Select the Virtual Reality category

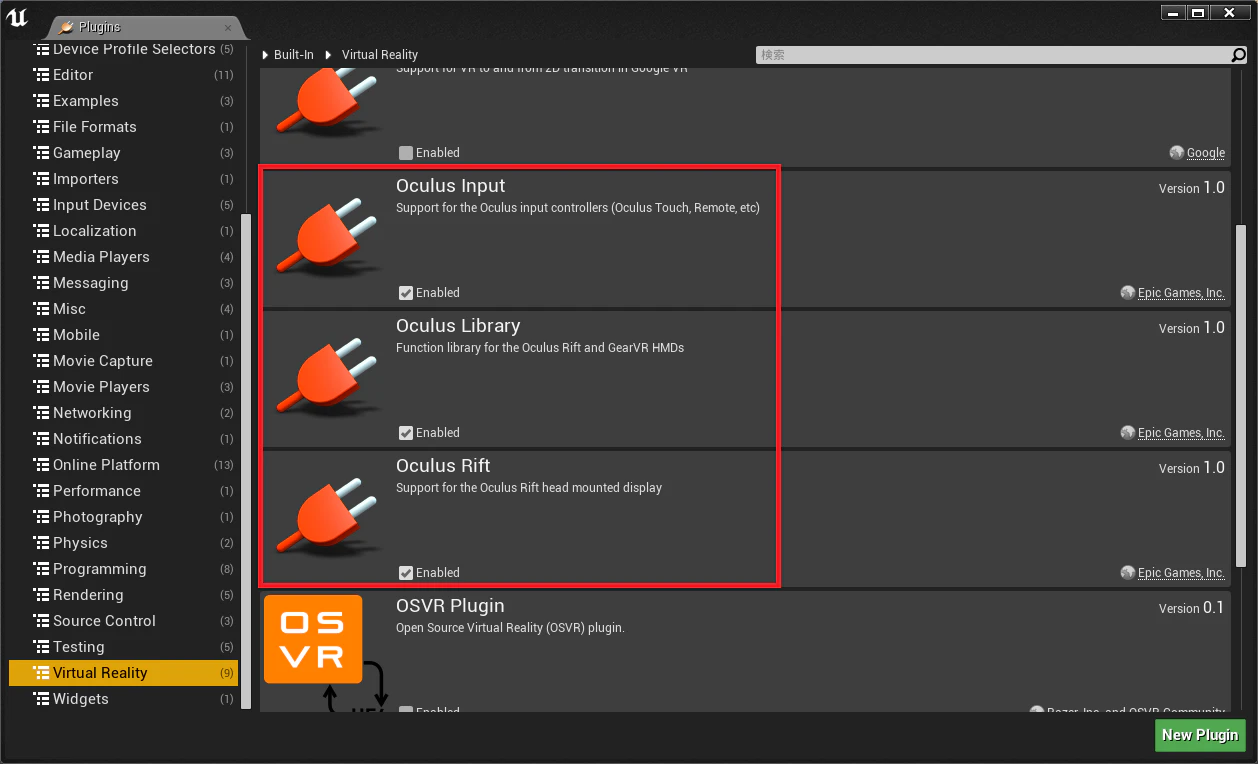pyautogui.click(x=123, y=673)
